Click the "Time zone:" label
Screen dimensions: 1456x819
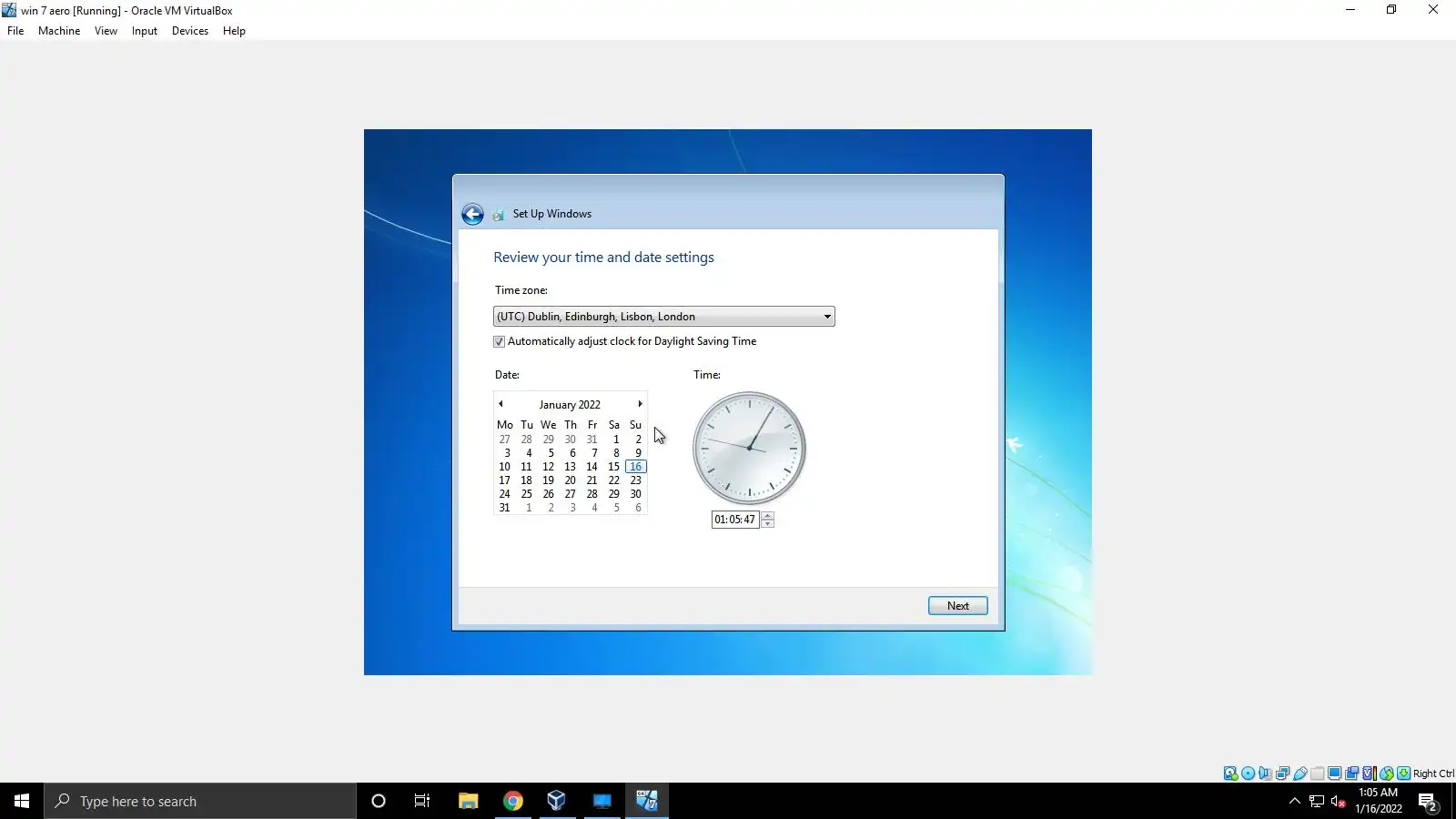521,290
